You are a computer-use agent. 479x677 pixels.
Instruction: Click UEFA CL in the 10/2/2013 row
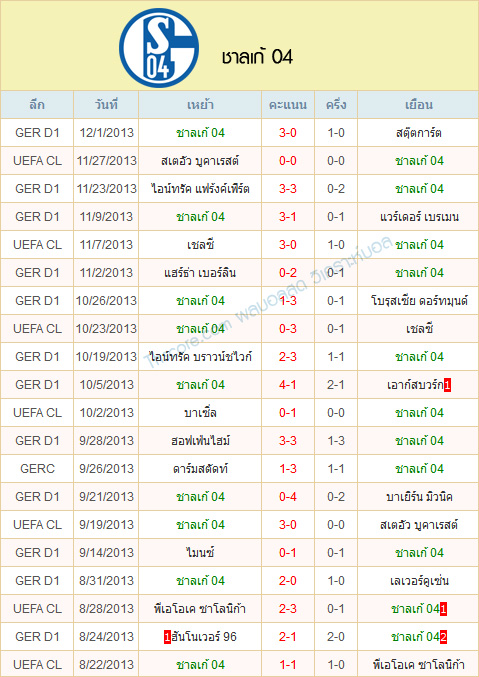37,413
